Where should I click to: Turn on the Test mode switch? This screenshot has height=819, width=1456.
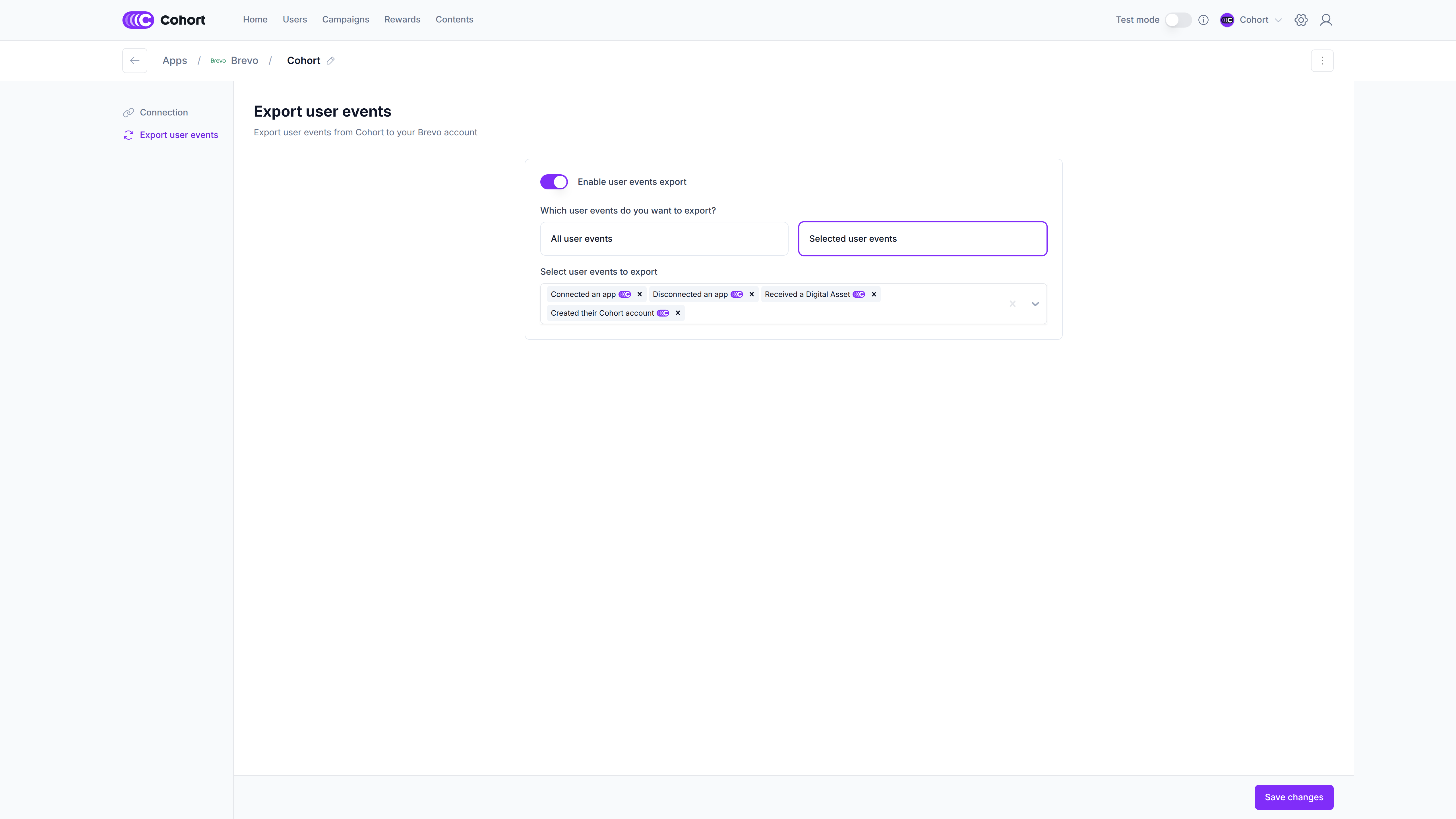pos(1178,20)
